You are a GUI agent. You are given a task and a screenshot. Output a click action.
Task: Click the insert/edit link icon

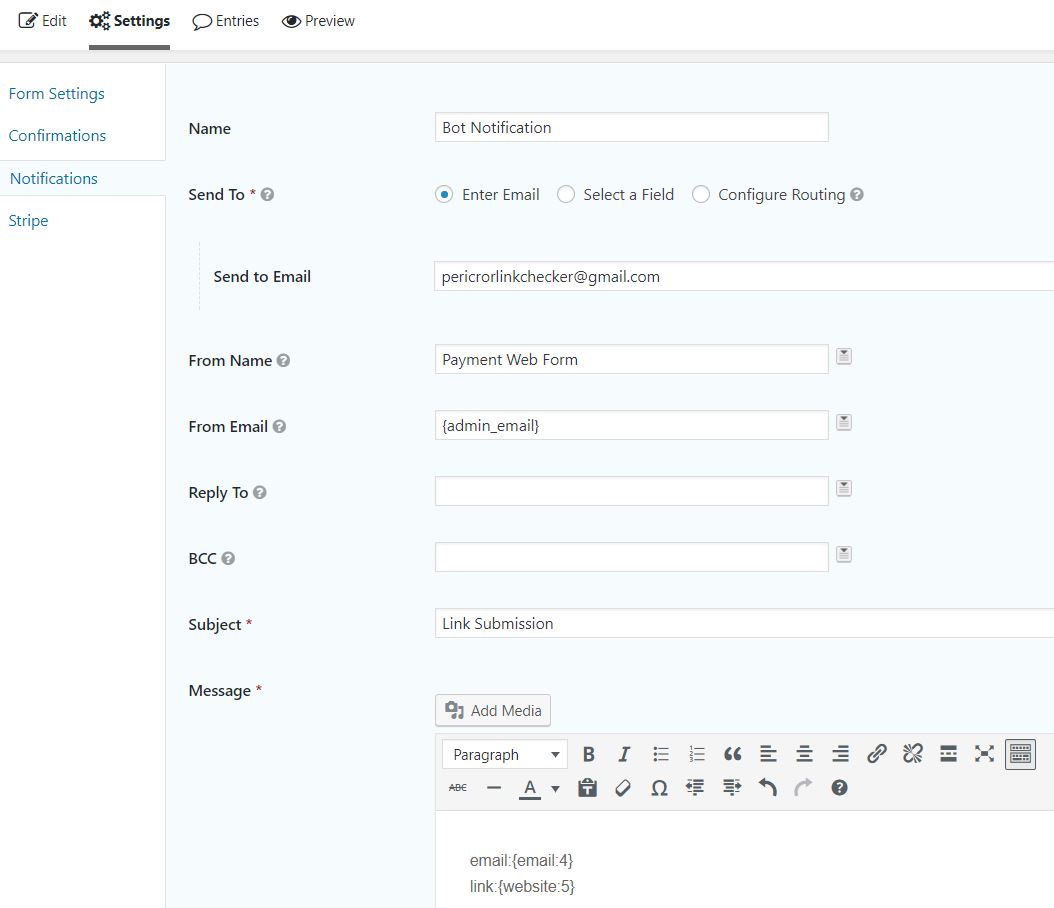pyautogui.click(x=876, y=754)
